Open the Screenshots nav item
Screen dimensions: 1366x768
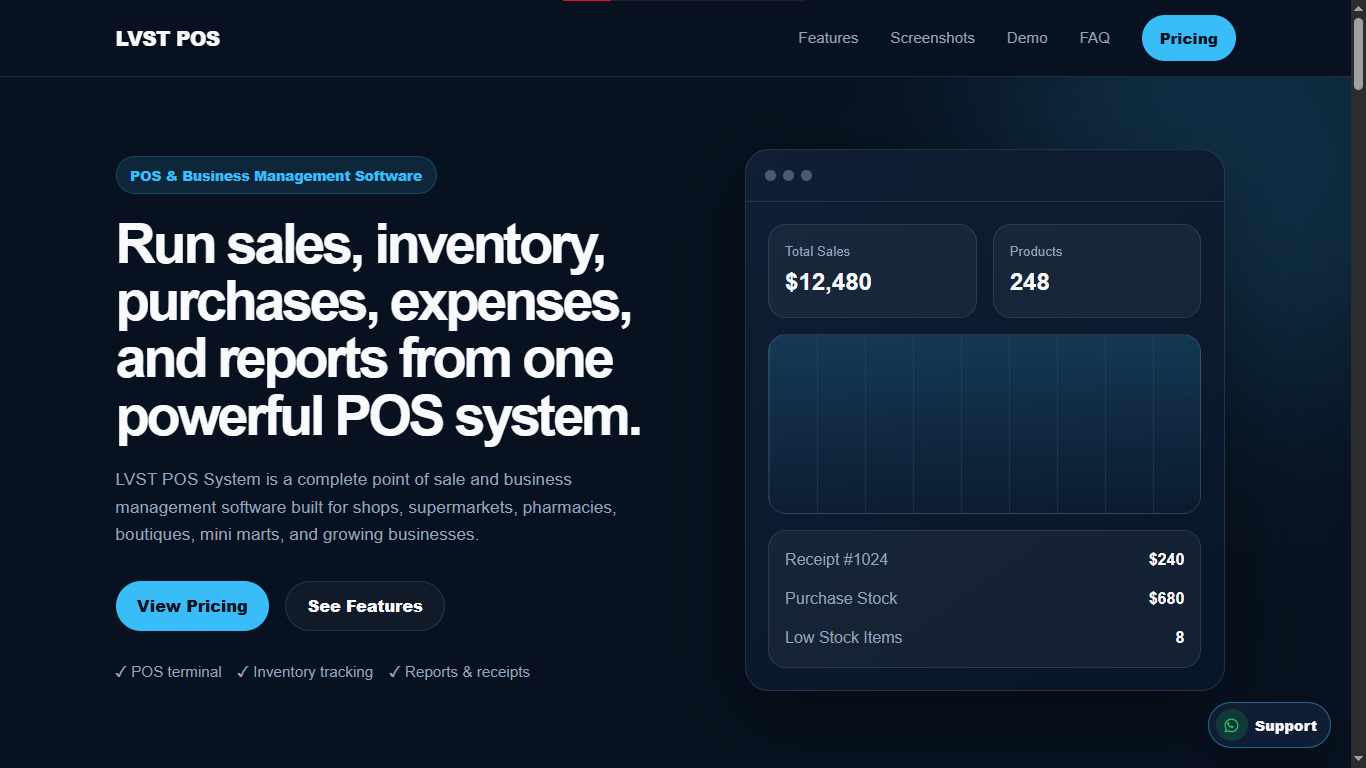(x=932, y=38)
